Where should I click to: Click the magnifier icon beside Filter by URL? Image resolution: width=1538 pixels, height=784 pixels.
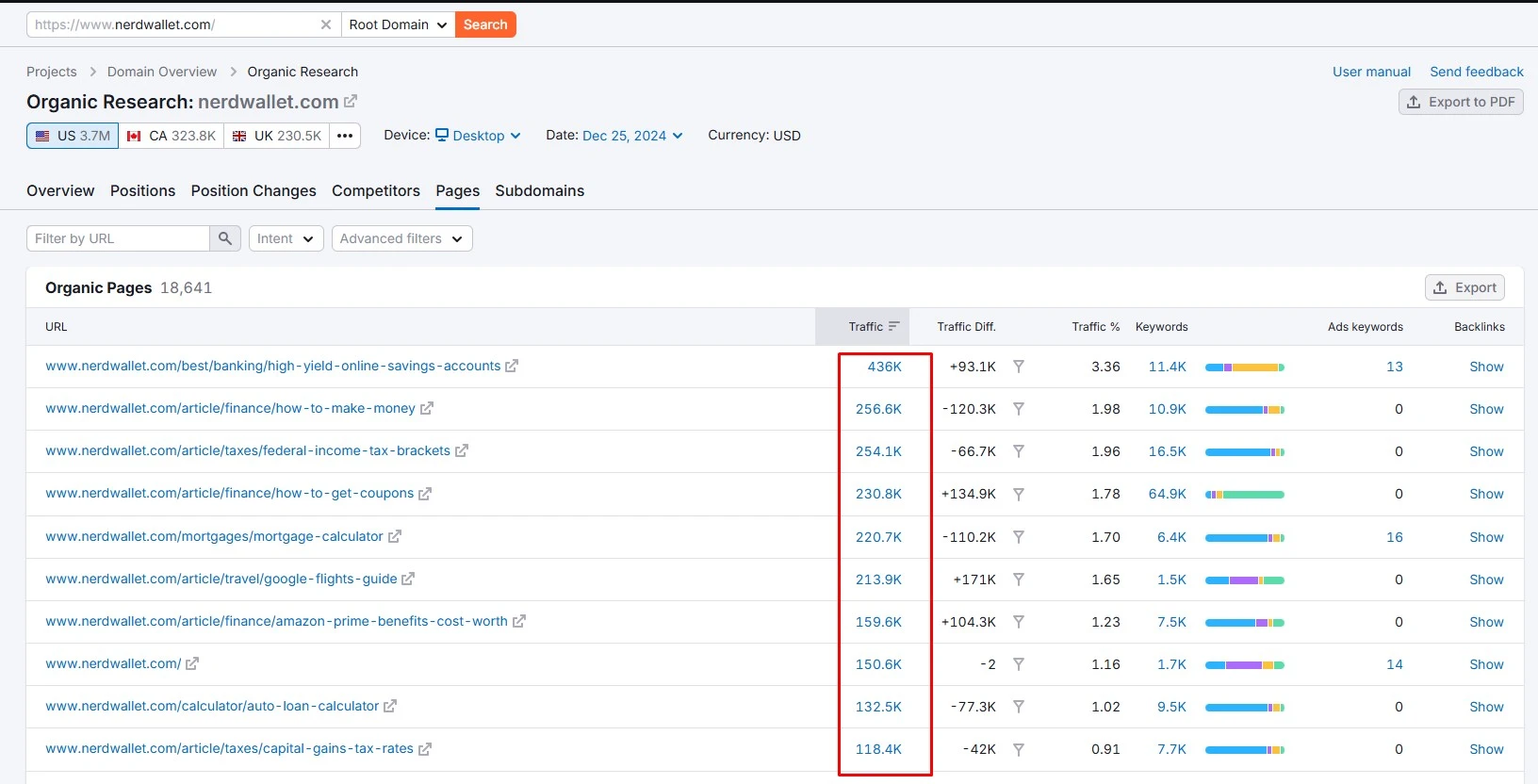[224, 238]
